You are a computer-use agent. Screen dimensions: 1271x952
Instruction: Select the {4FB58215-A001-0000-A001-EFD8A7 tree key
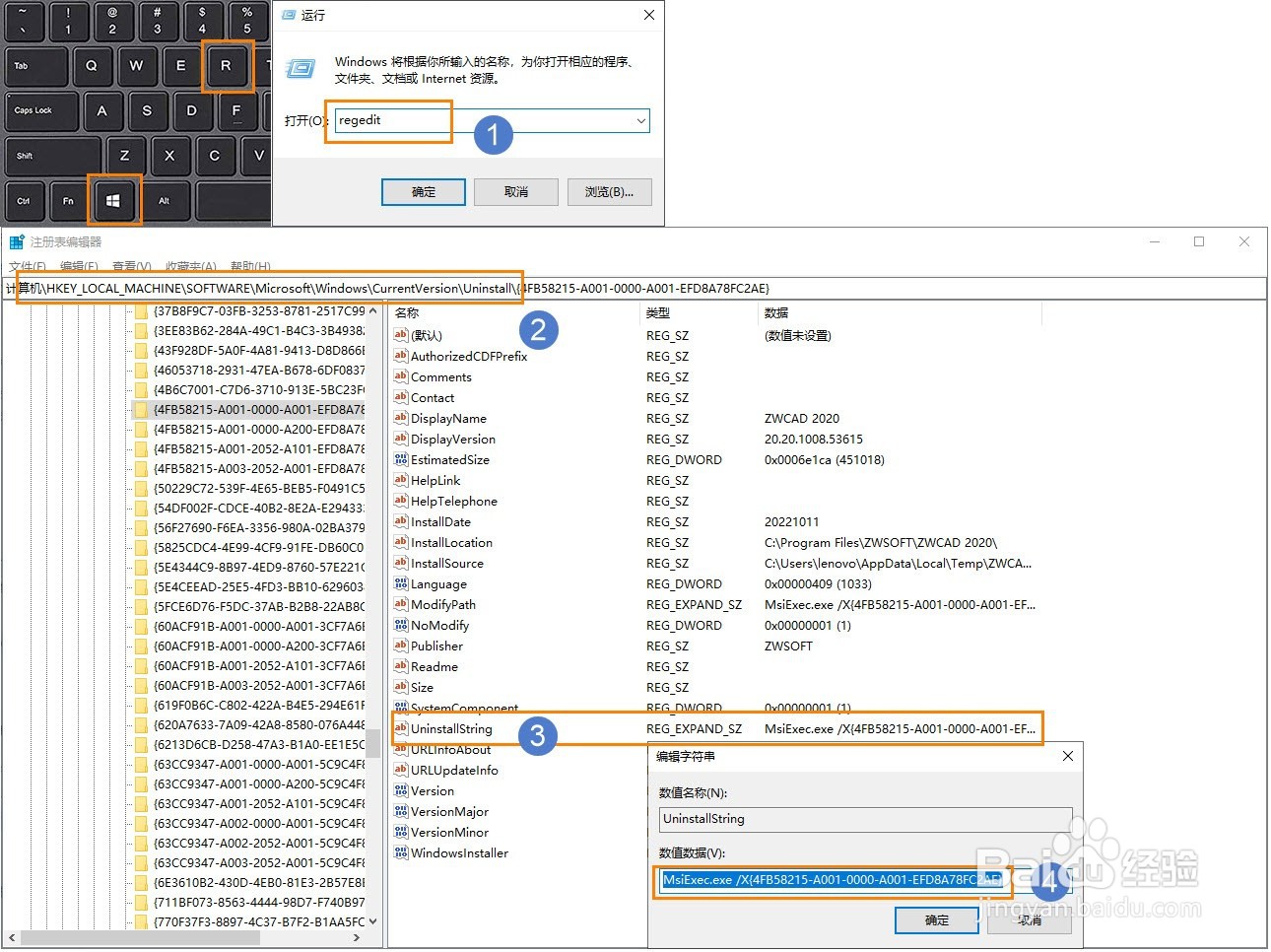click(258, 409)
